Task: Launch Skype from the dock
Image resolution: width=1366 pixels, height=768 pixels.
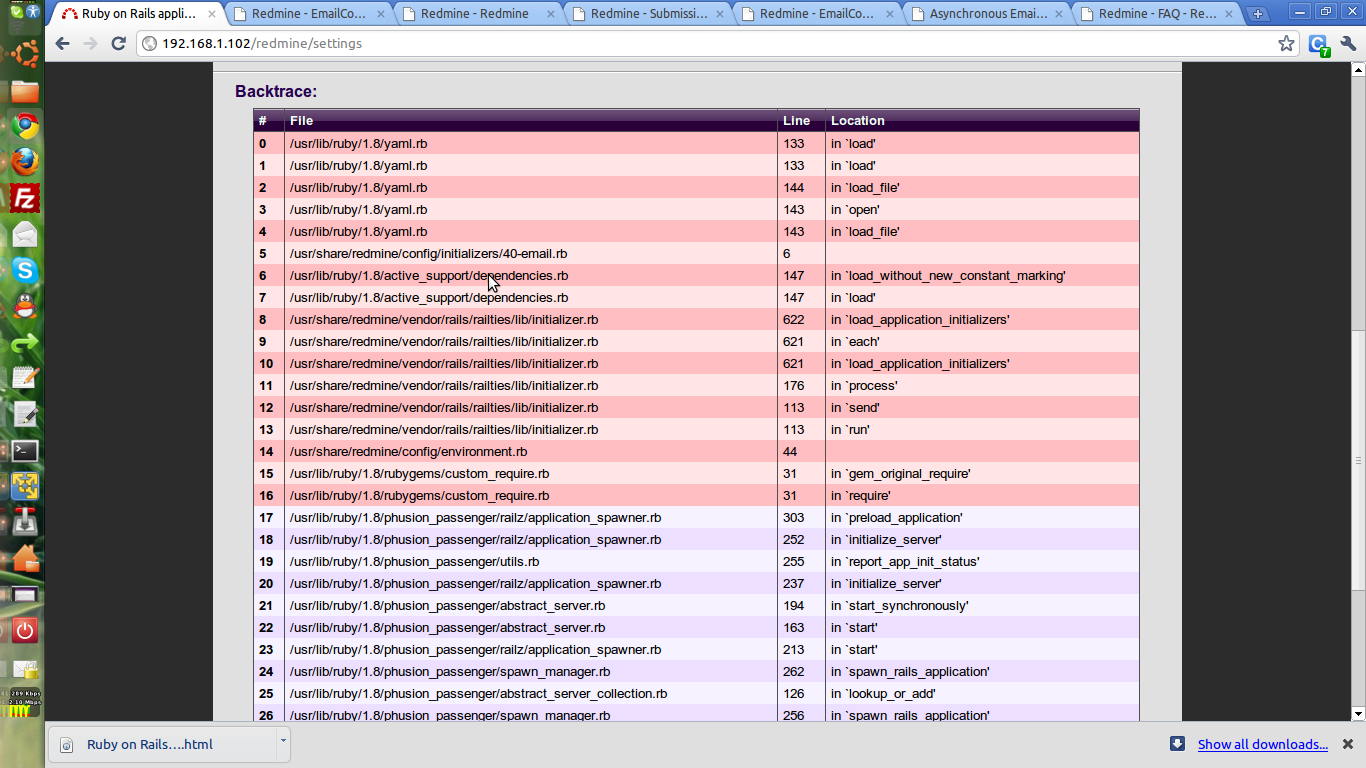Action: (25, 270)
